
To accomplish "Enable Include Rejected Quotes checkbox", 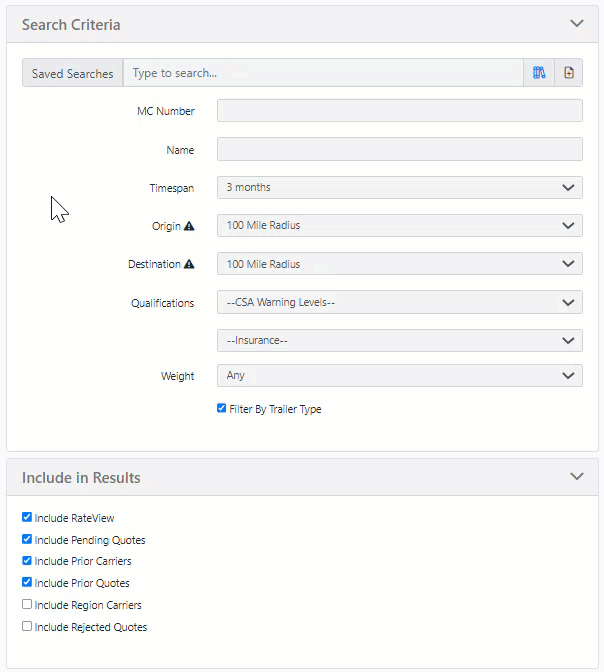I will [27, 626].
